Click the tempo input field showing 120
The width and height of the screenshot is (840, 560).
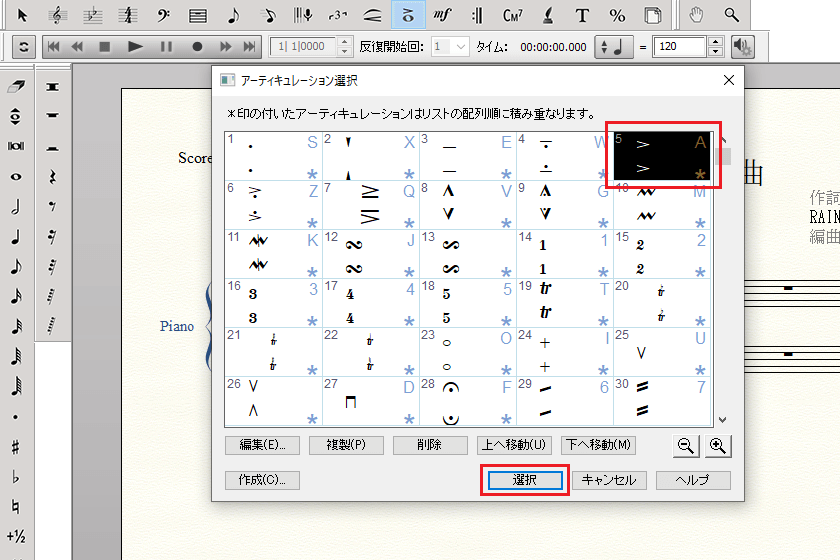tap(680, 47)
